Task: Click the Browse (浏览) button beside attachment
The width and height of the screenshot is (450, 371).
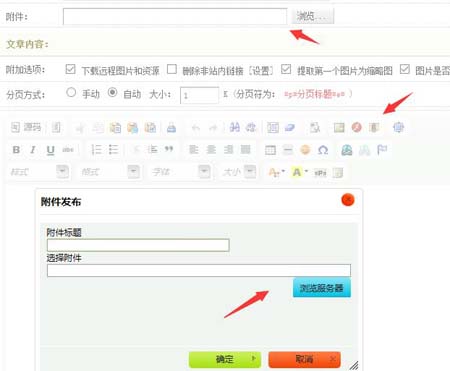Action: [313, 16]
